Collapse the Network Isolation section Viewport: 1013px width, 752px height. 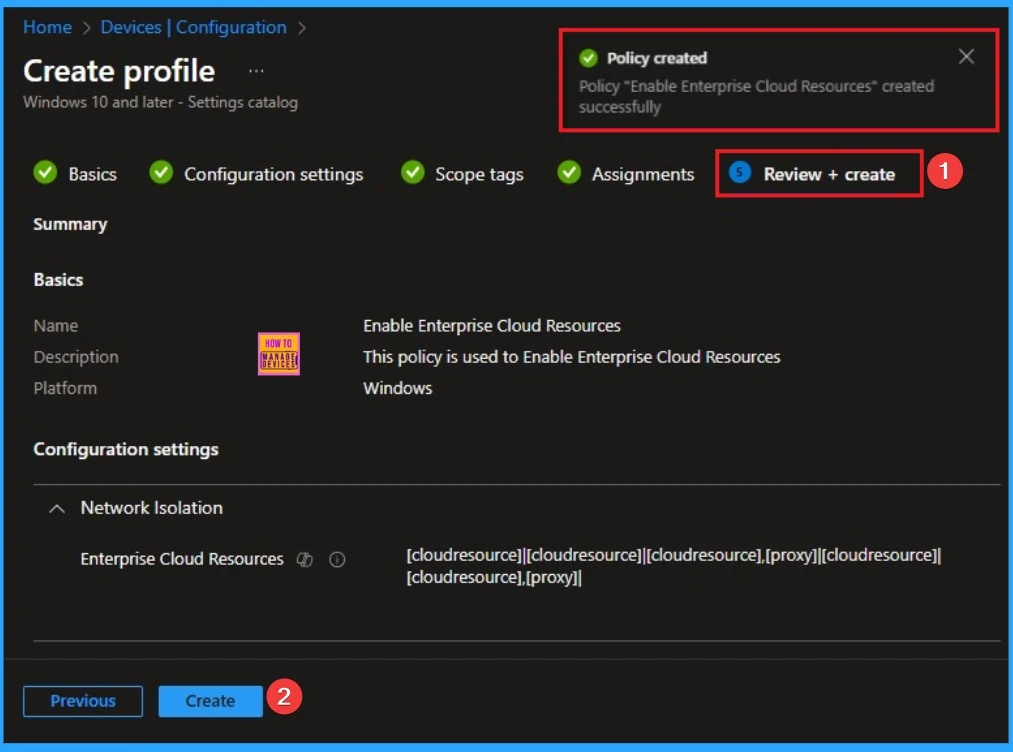tap(55, 507)
